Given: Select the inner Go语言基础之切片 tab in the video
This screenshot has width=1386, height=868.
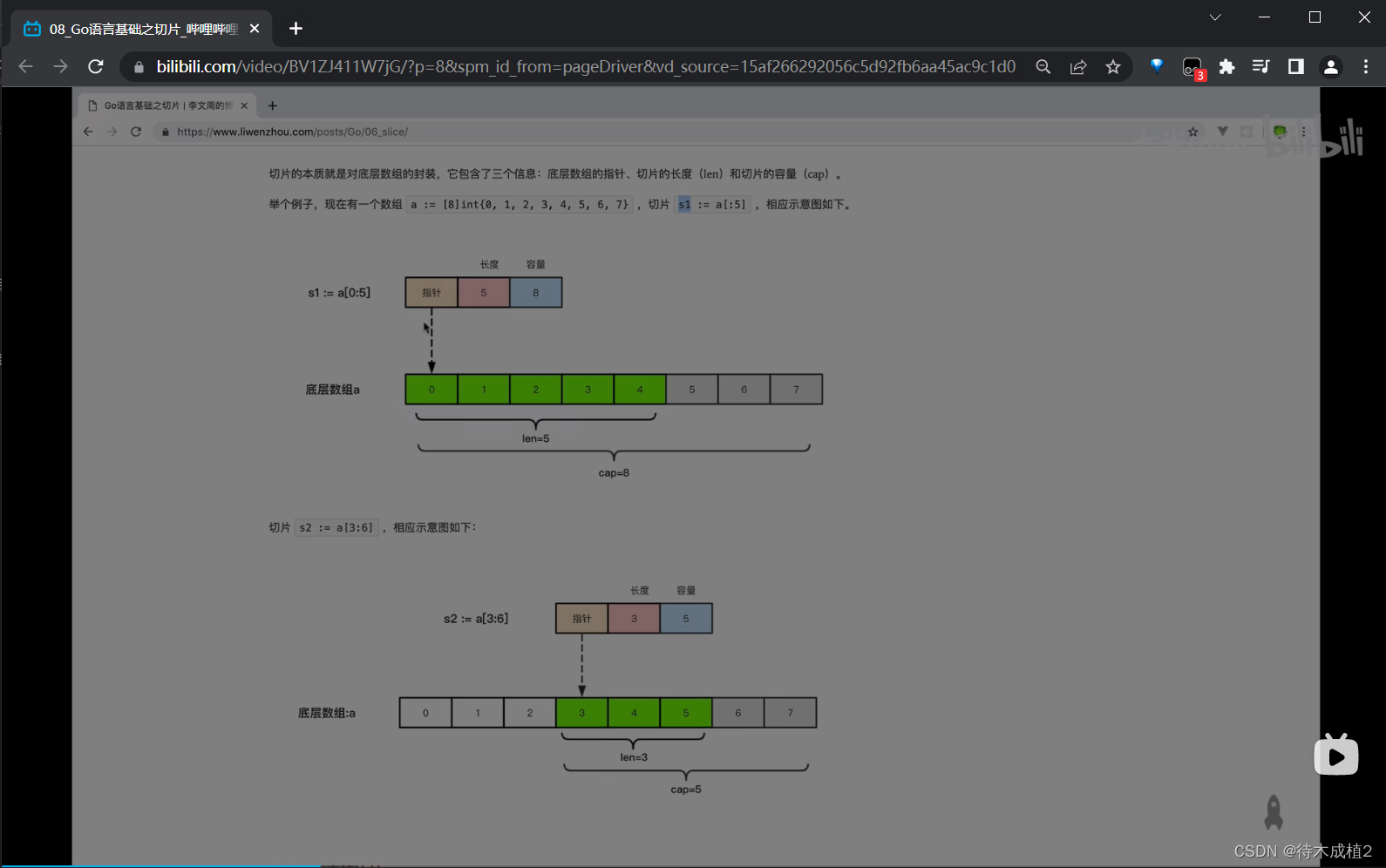Looking at the screenshot, I should point(167,105).
